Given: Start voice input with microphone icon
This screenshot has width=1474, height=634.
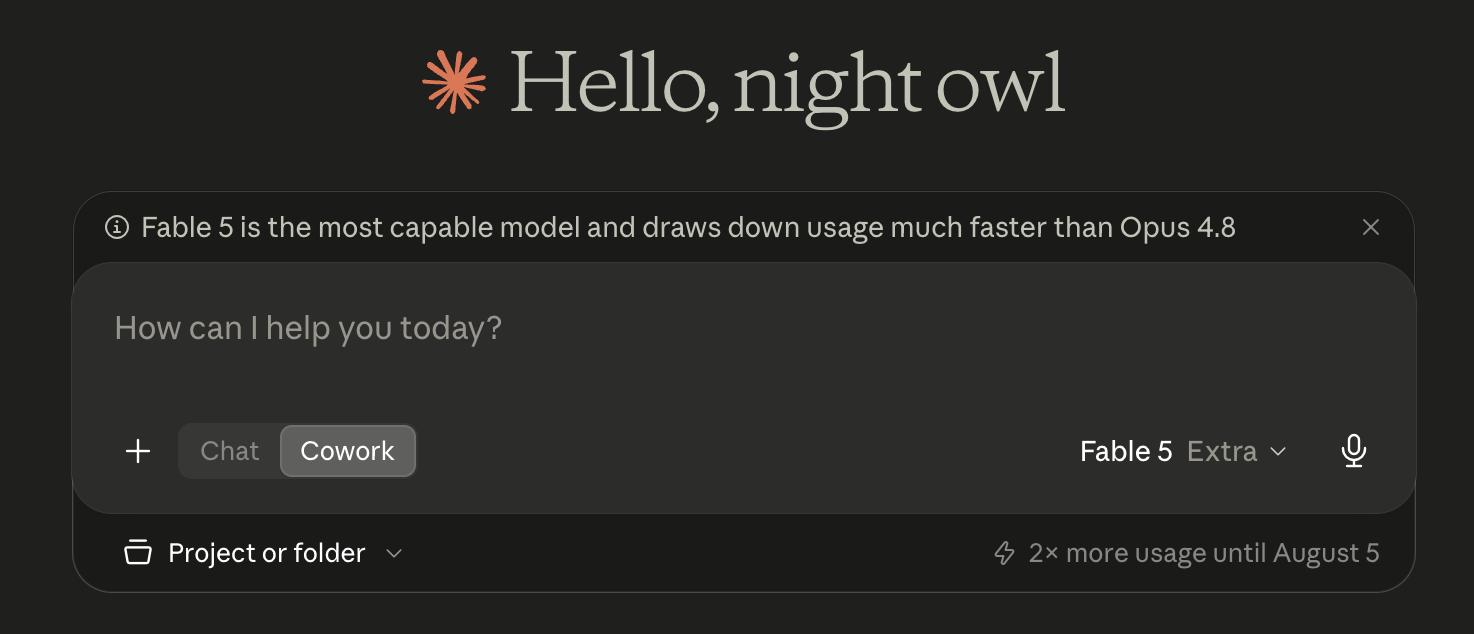Looking at the screenshot, I should click(1353, 451).
